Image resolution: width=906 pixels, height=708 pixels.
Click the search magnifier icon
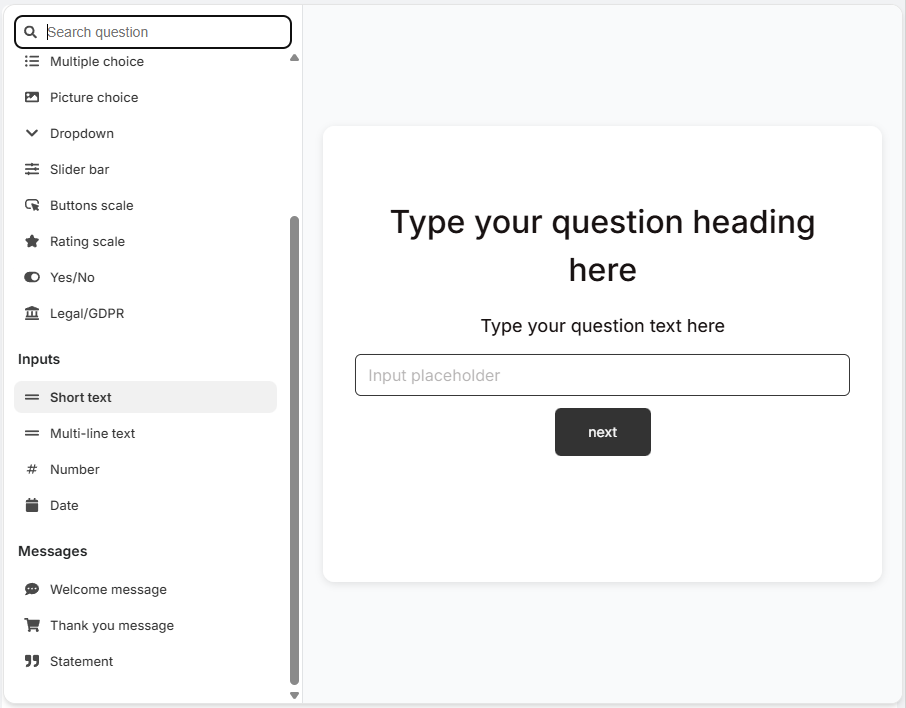(30, 31)
